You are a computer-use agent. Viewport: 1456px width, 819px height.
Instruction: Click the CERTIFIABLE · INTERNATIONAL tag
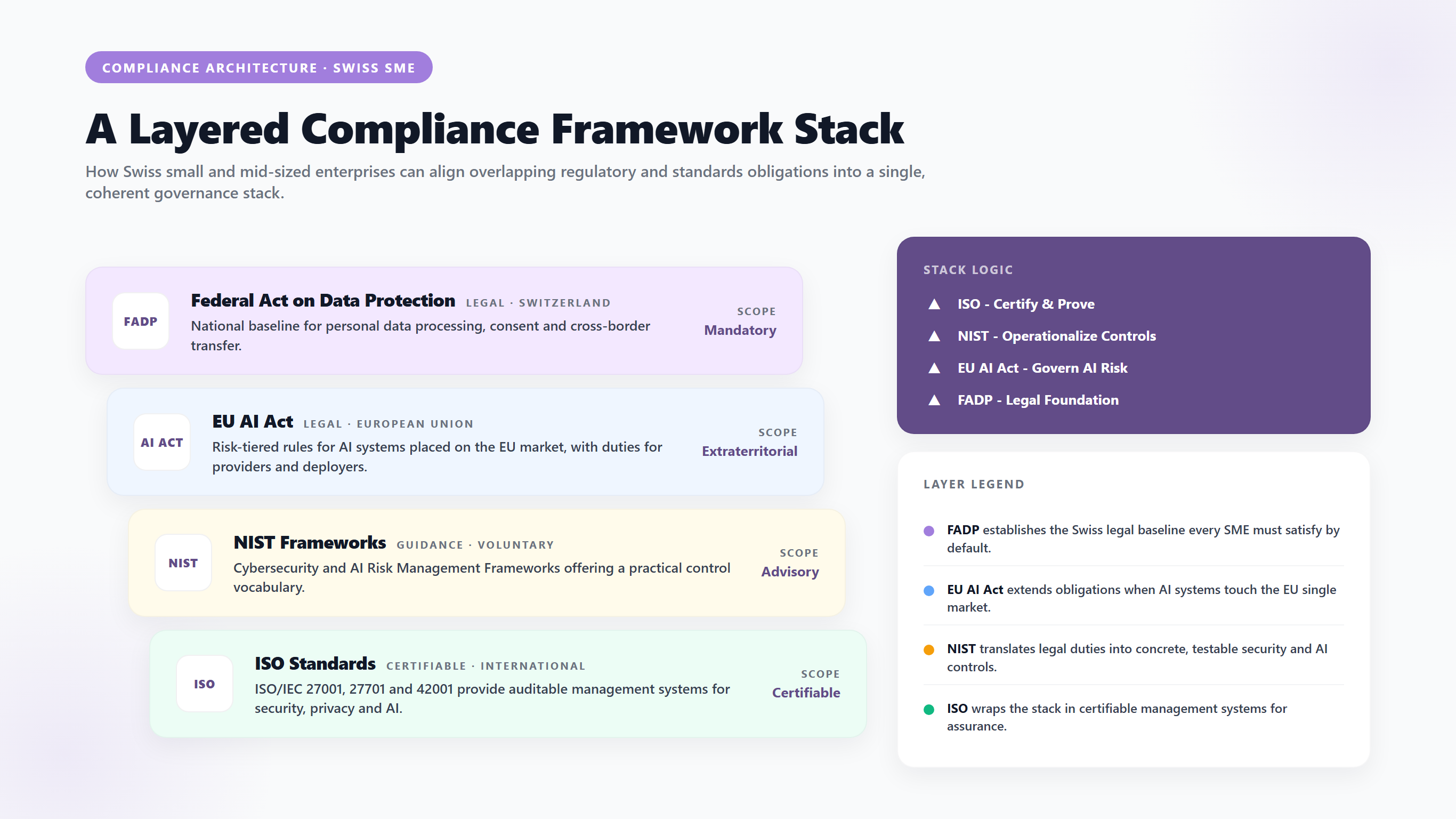point(486,667)
